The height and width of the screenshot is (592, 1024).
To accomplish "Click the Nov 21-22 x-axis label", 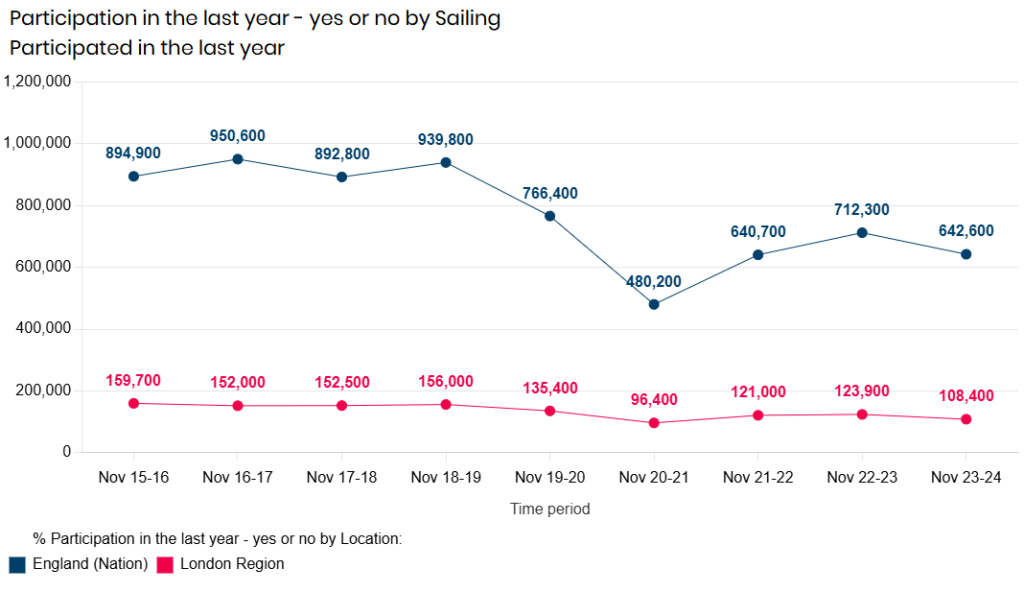I will click(758, 478).
